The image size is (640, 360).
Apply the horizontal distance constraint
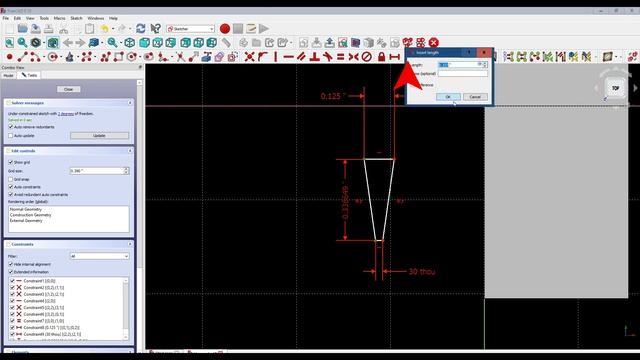(394, 57)
